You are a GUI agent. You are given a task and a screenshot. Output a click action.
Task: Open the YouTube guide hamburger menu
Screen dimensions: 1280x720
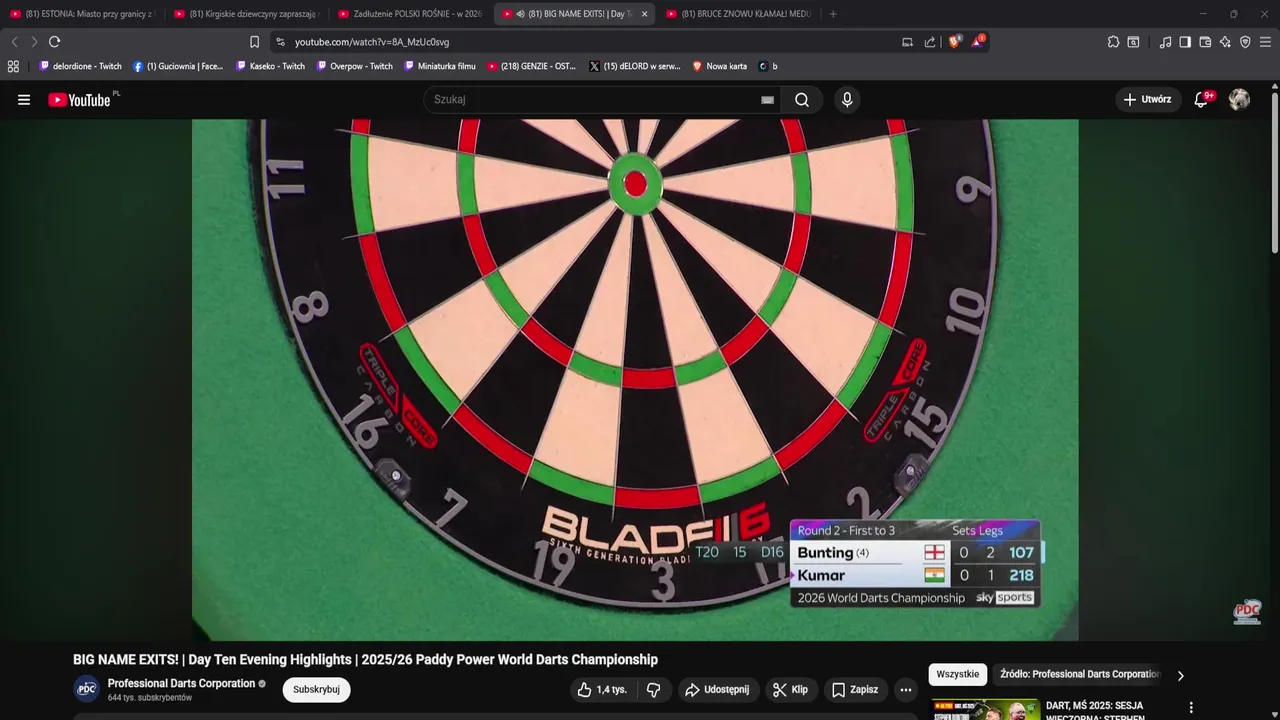coord(24,99)
